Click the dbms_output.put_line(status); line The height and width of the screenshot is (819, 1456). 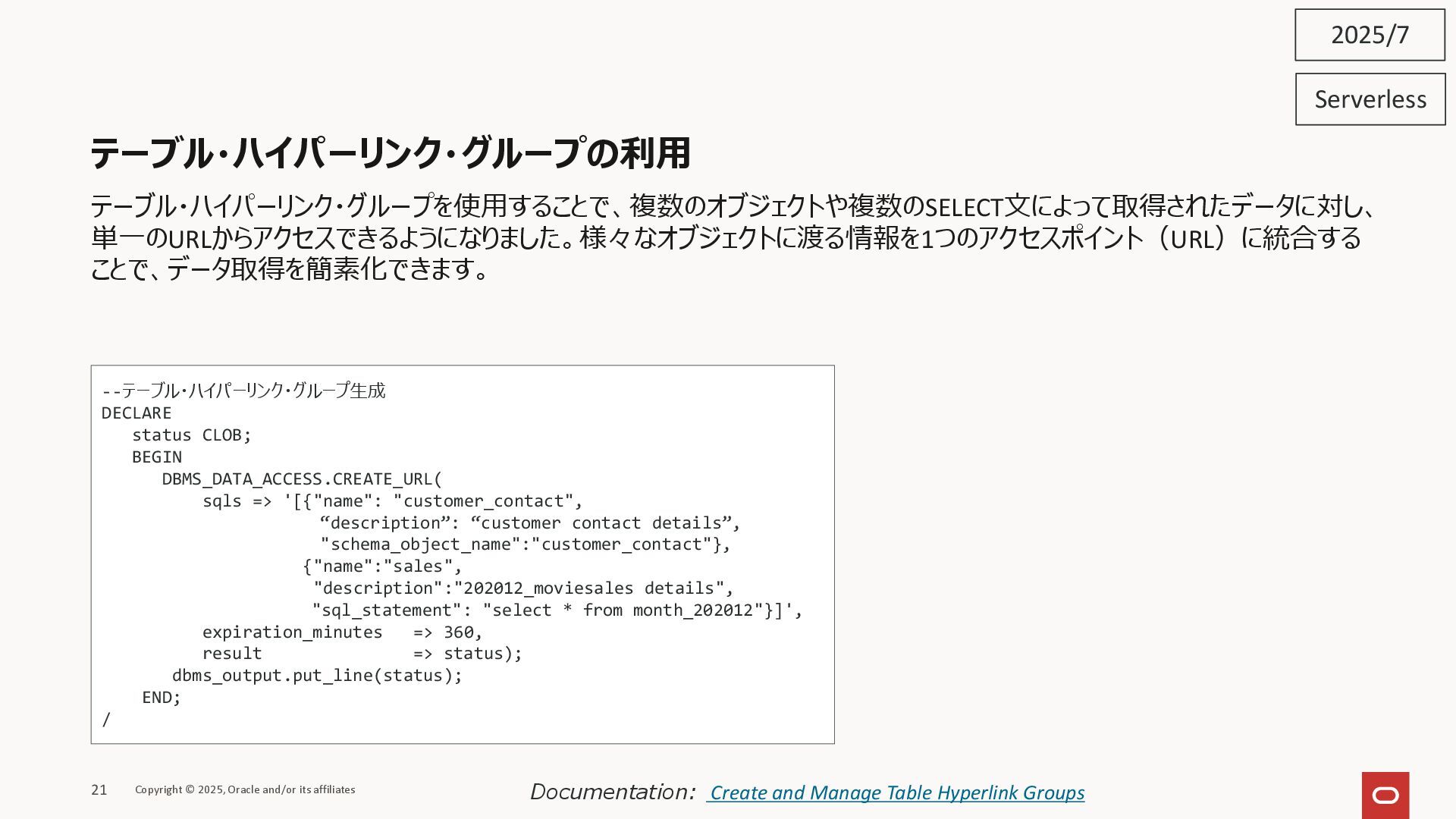(316, 676)
